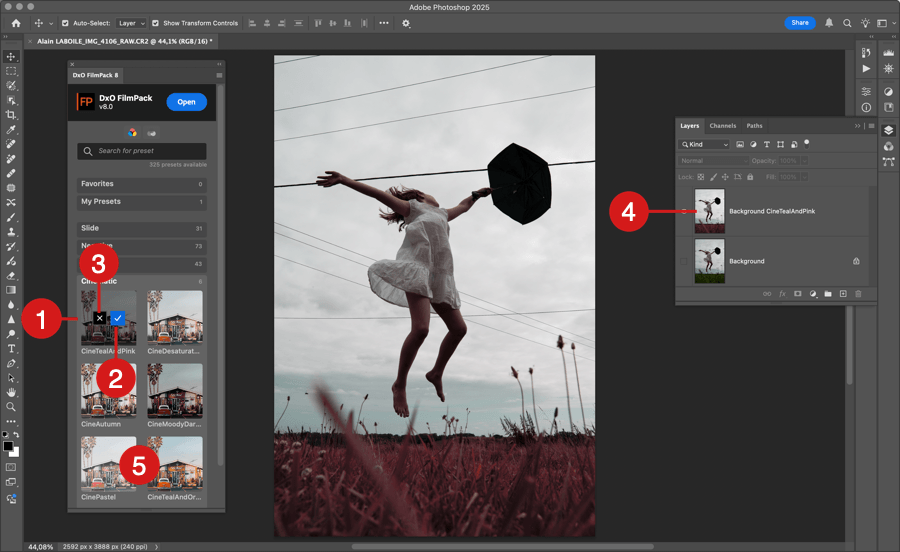Open the Auto-Select Layer dropdown
This screenshot has height=552, width=900.
point(131,23)
